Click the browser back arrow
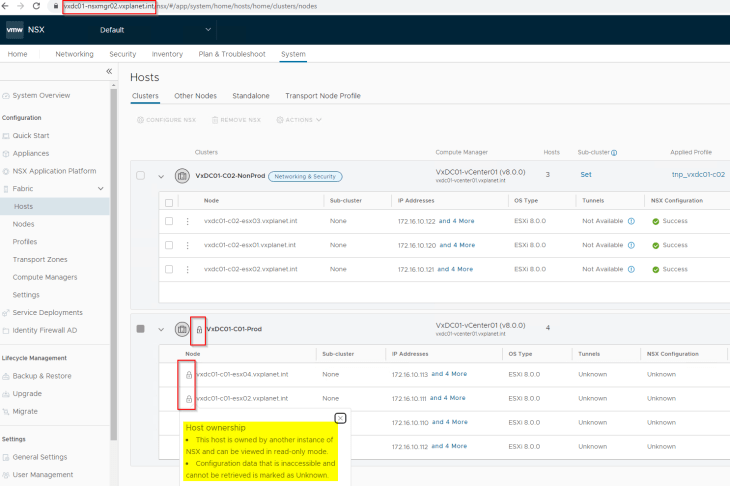Screen dimensions: 730x486 pyautogui.click(x=5, y=6)
